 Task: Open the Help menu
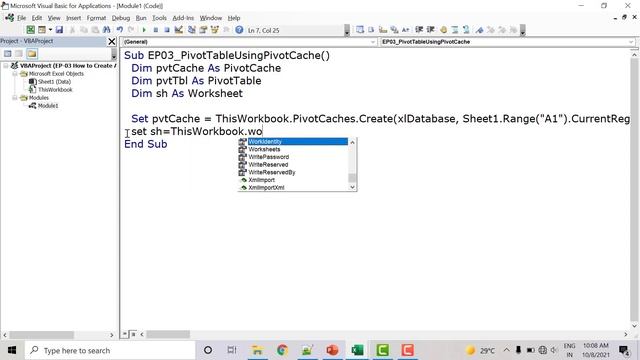click(x=234, y=18)
